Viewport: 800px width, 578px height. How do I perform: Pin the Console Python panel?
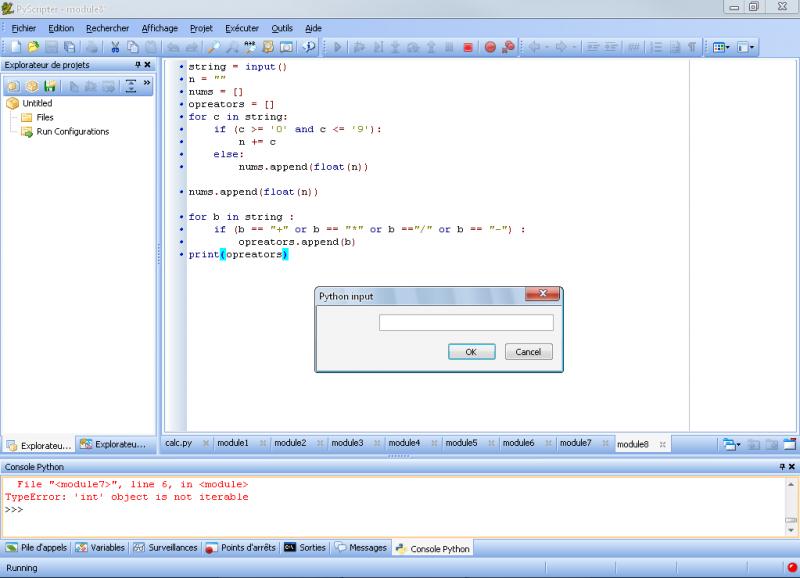(782, 467)
